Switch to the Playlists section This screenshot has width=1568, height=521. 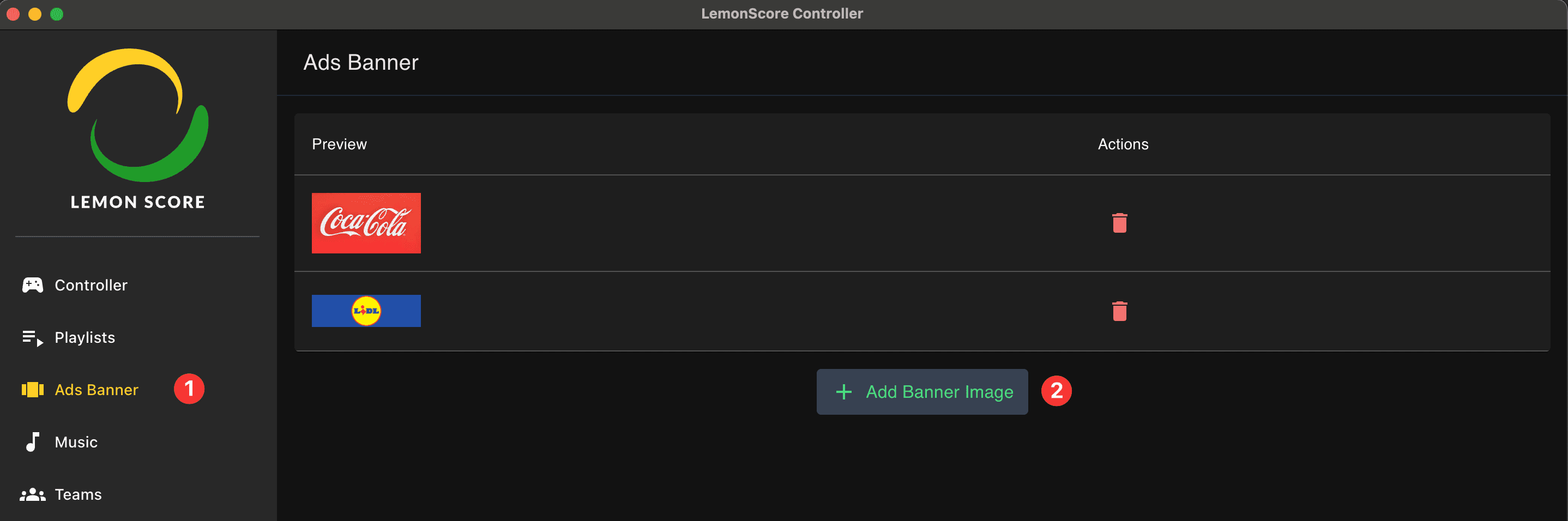85,337
